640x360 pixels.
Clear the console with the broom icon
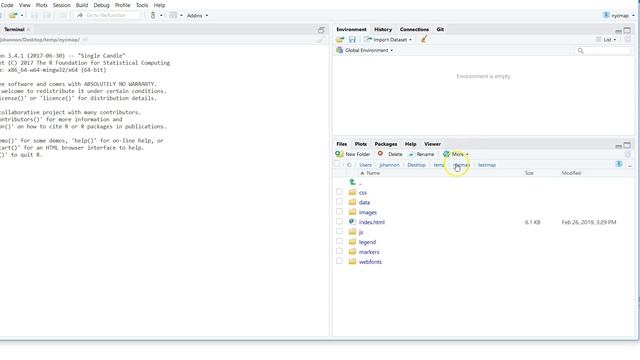pyautogui.click(x=320, y=40)
